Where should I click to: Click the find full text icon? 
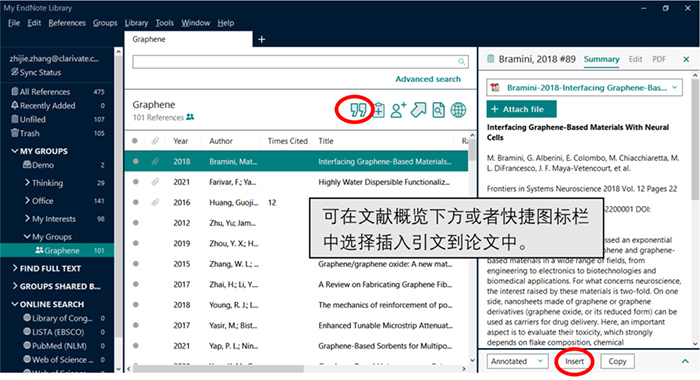pyautogui.click(x=438, y=110)
